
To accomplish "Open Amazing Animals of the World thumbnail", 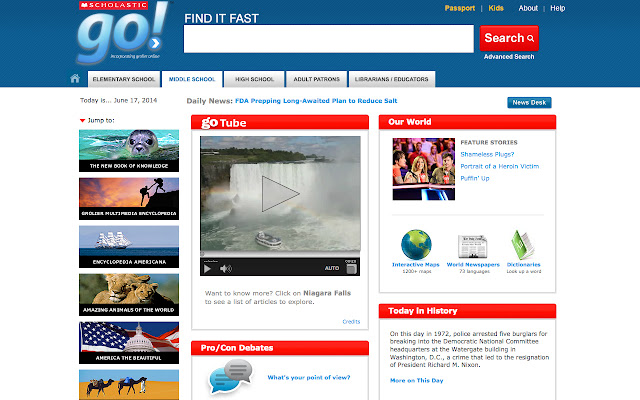I will [129, 295].
